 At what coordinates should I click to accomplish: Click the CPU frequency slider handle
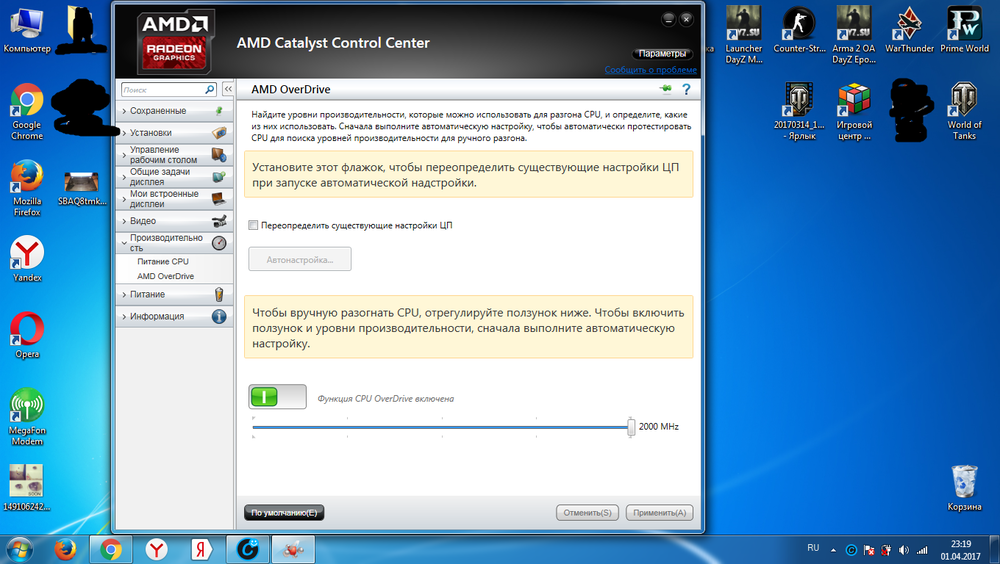[x=631, y=427]
